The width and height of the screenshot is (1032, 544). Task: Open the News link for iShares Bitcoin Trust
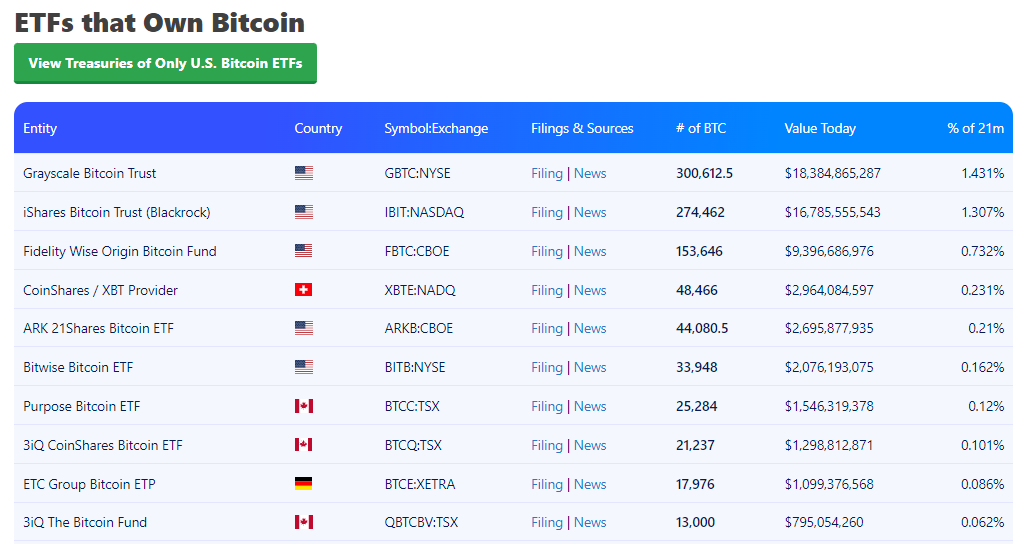coord(590,212)
